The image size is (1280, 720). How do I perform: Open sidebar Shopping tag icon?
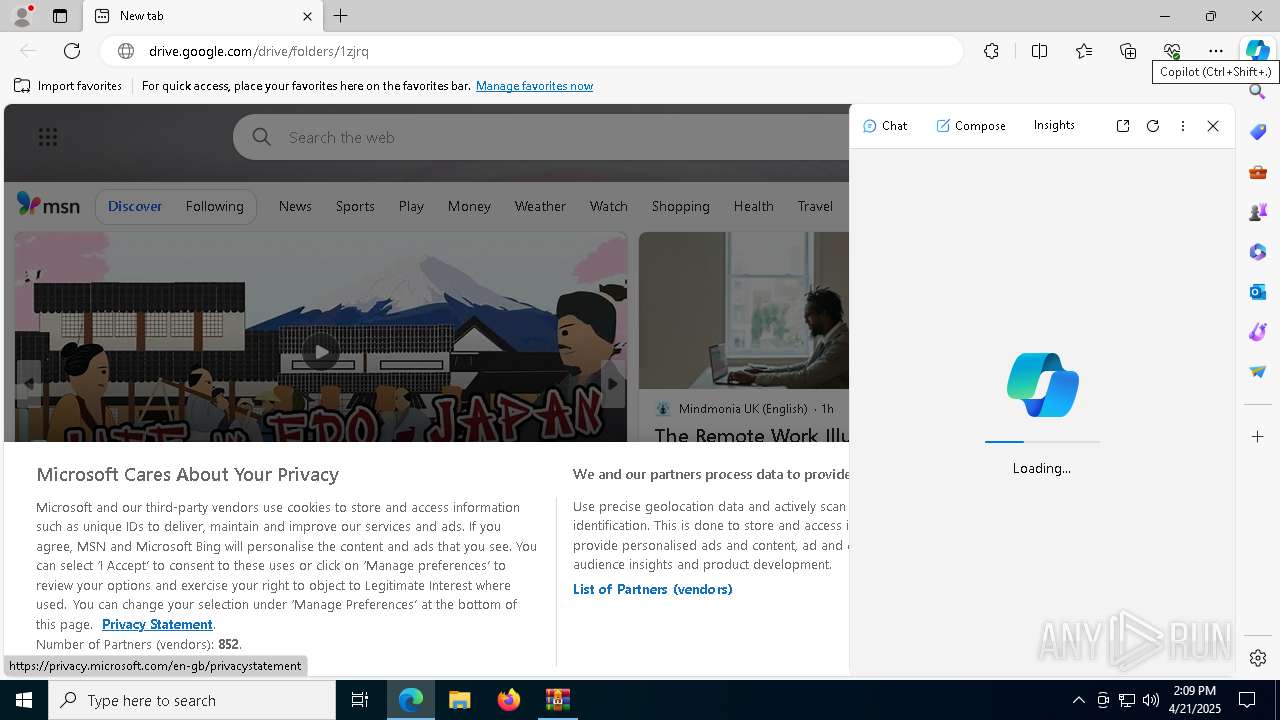click(x=1258, y=132)
